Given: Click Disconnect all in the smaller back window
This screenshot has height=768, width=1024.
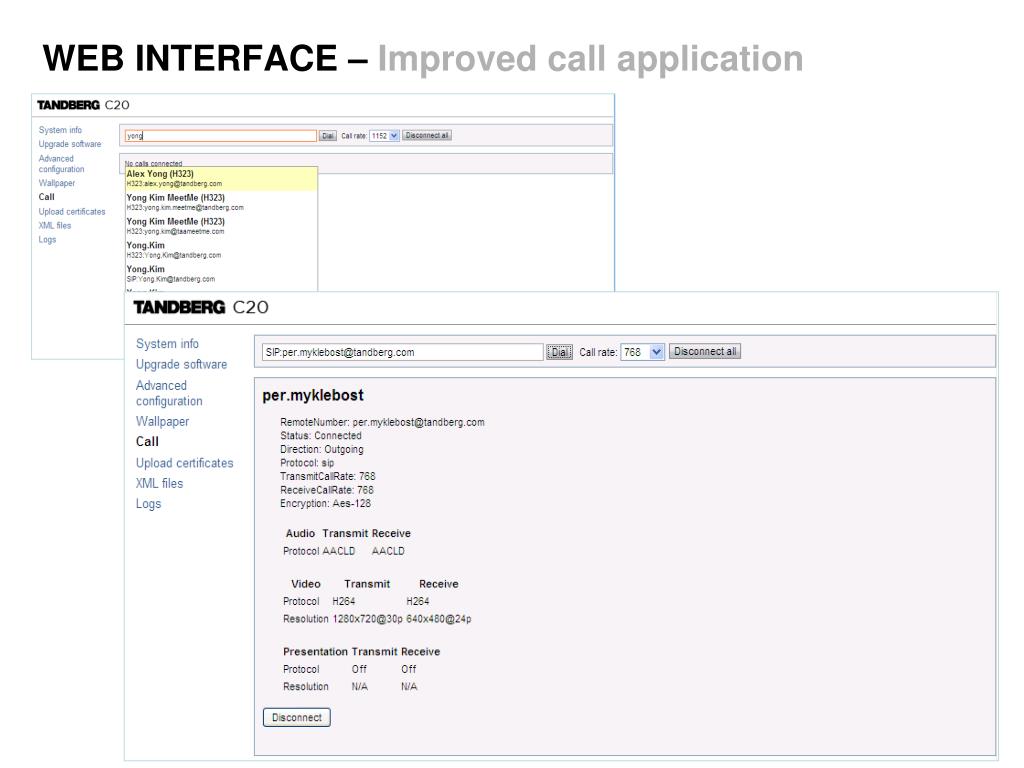Looking at the screenshot, I should (x=427, y=135).
